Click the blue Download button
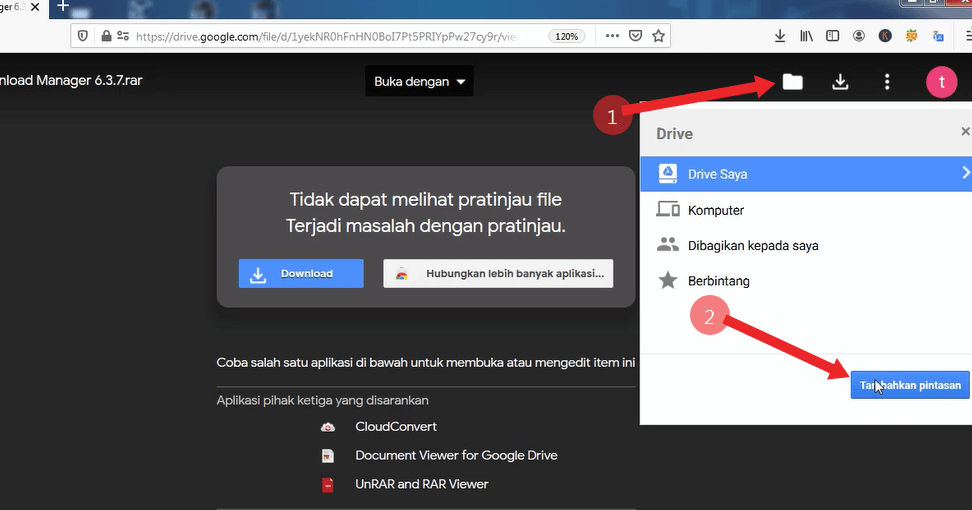 [301, 273]
